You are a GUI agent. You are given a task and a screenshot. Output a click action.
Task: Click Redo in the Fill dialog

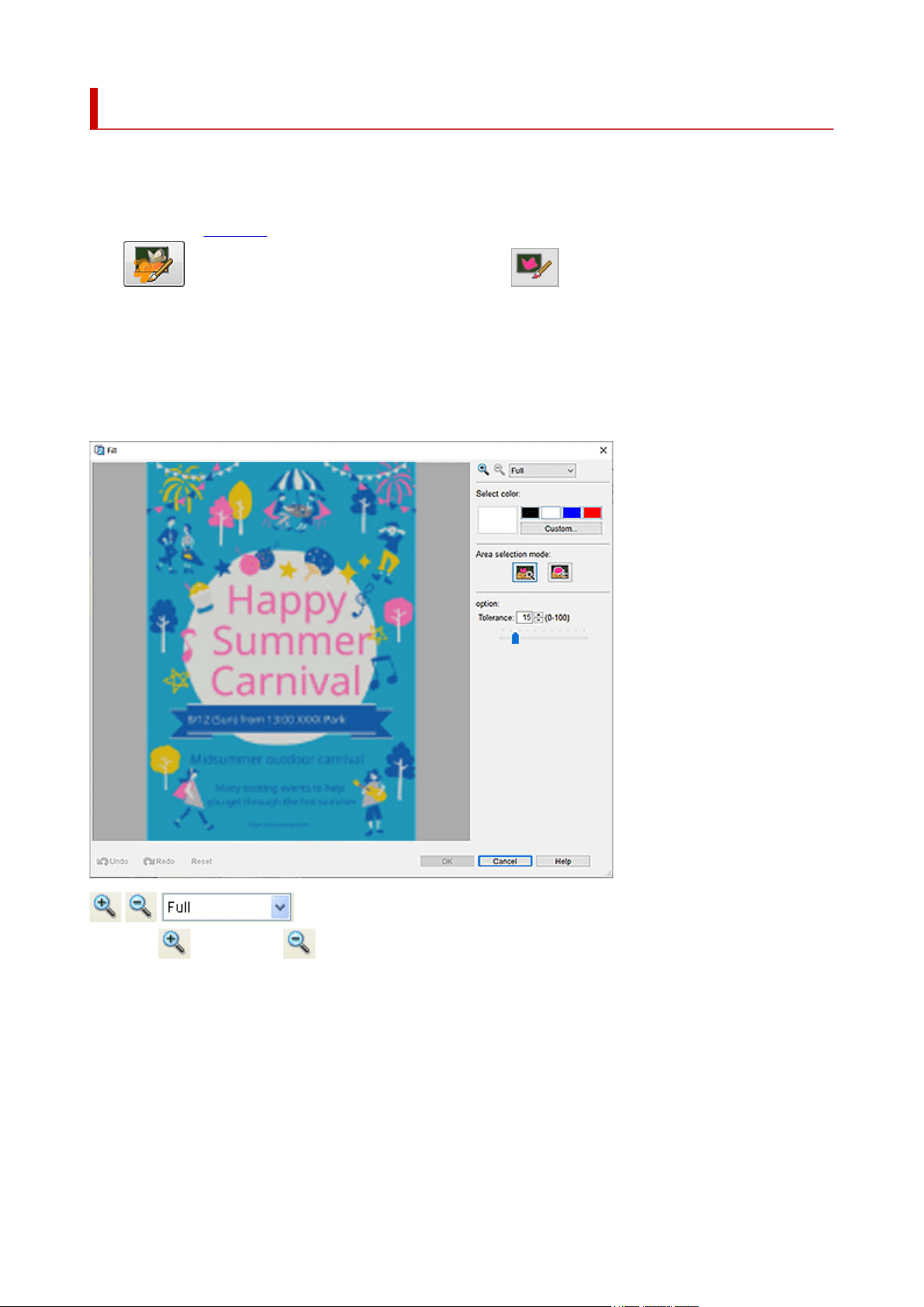[159, 862]
